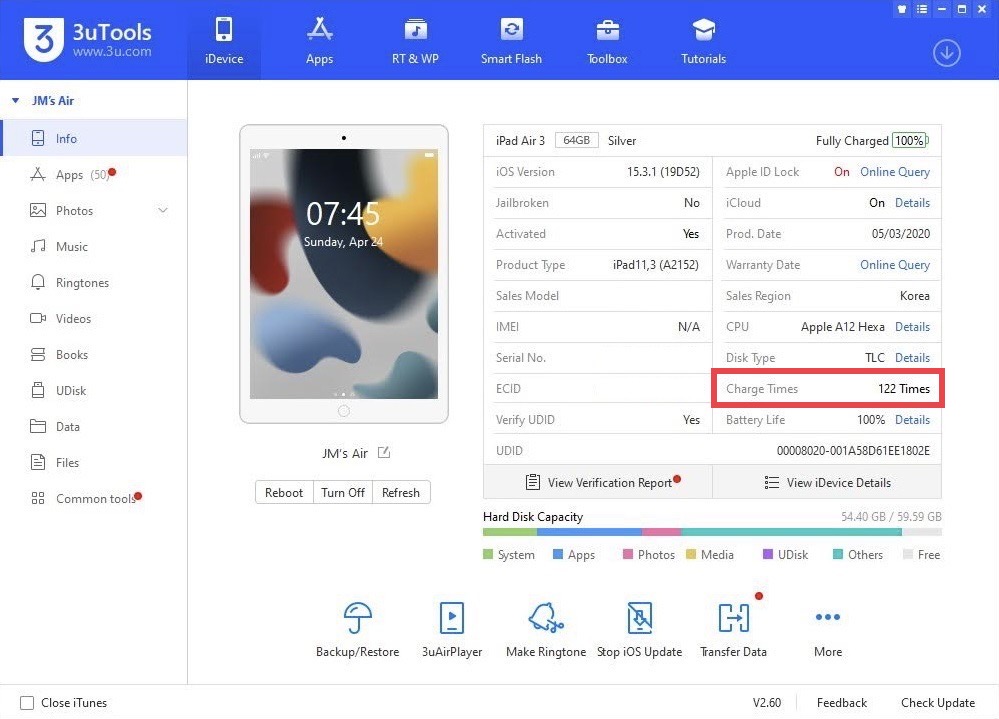Click the System legend color swatch
999x719 pixels.
(x=488, y=554)
